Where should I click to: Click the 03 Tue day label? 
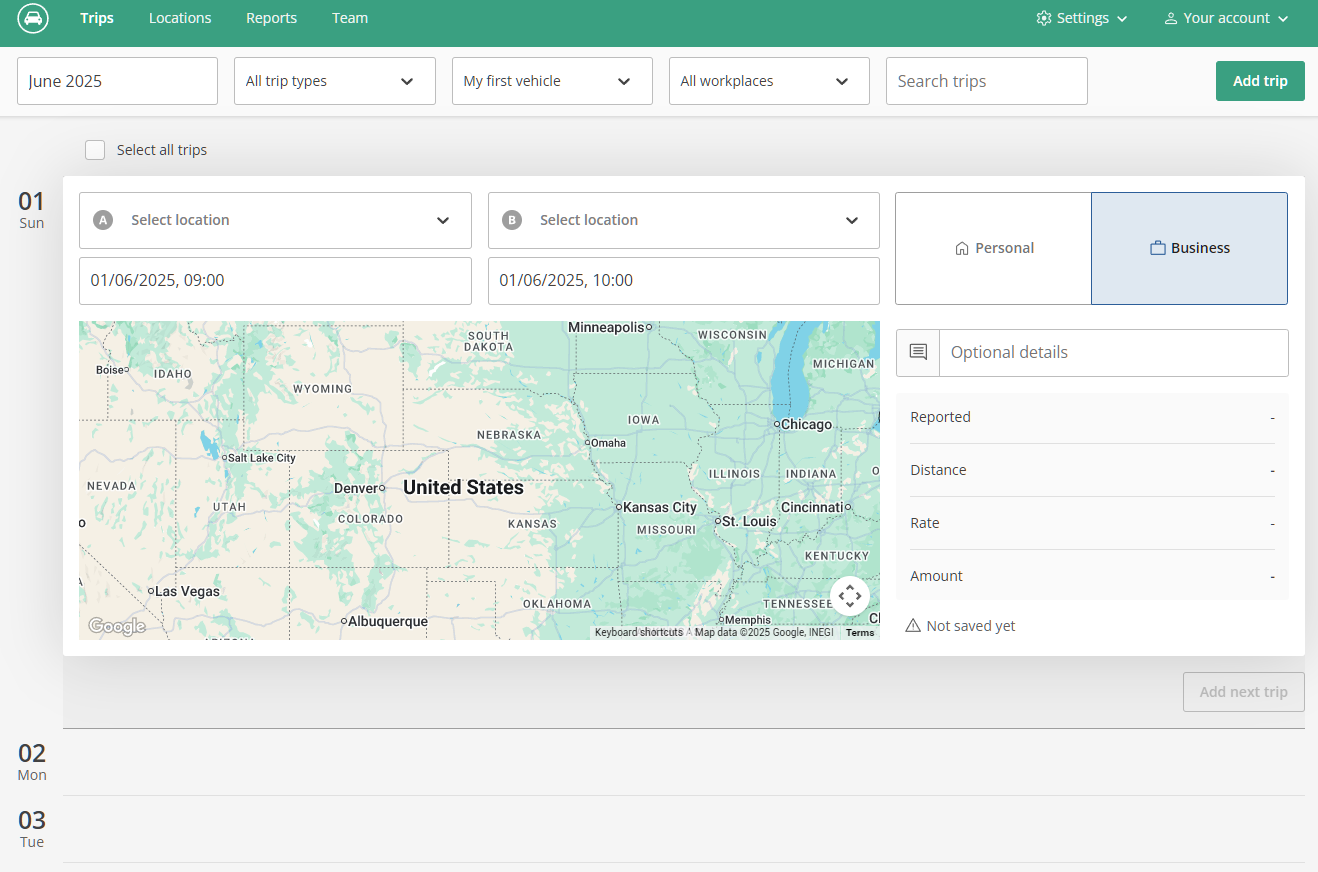[x=32, y=829]
